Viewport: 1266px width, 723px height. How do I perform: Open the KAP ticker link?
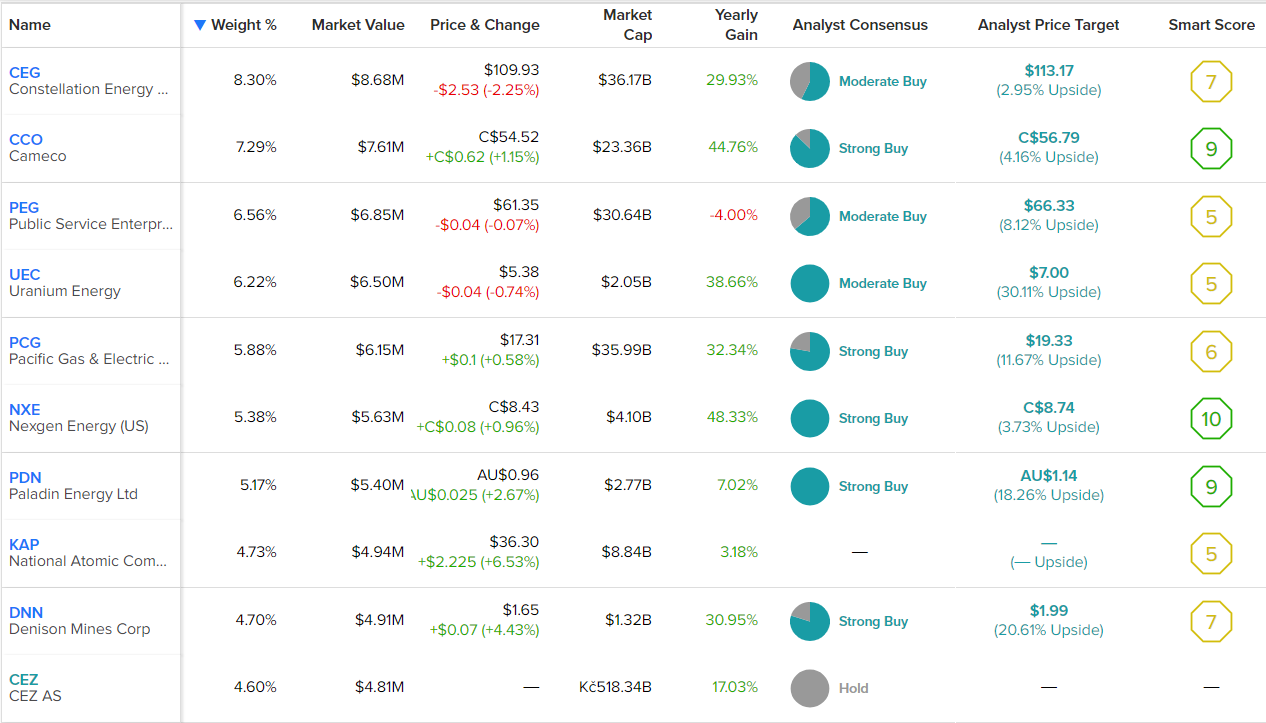point(24,544)
